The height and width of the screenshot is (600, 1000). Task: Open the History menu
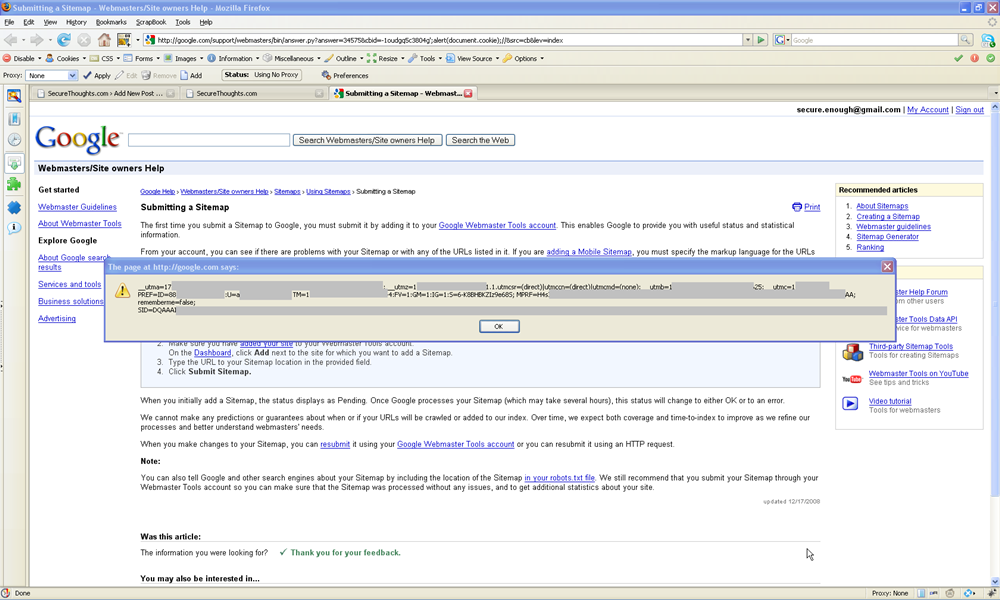[x=76, y=22]
